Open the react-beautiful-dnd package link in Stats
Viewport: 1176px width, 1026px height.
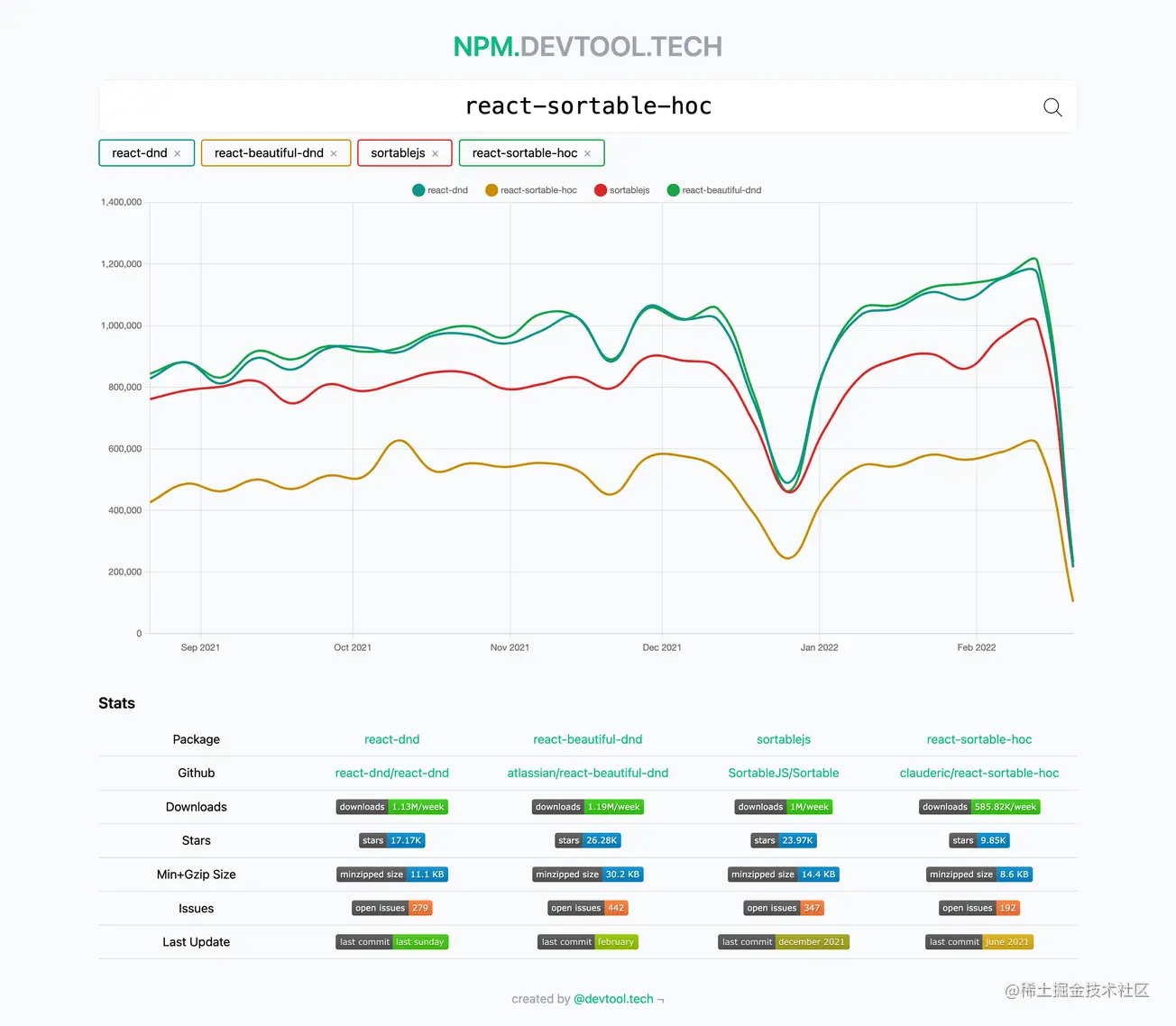tap(588, 739)
